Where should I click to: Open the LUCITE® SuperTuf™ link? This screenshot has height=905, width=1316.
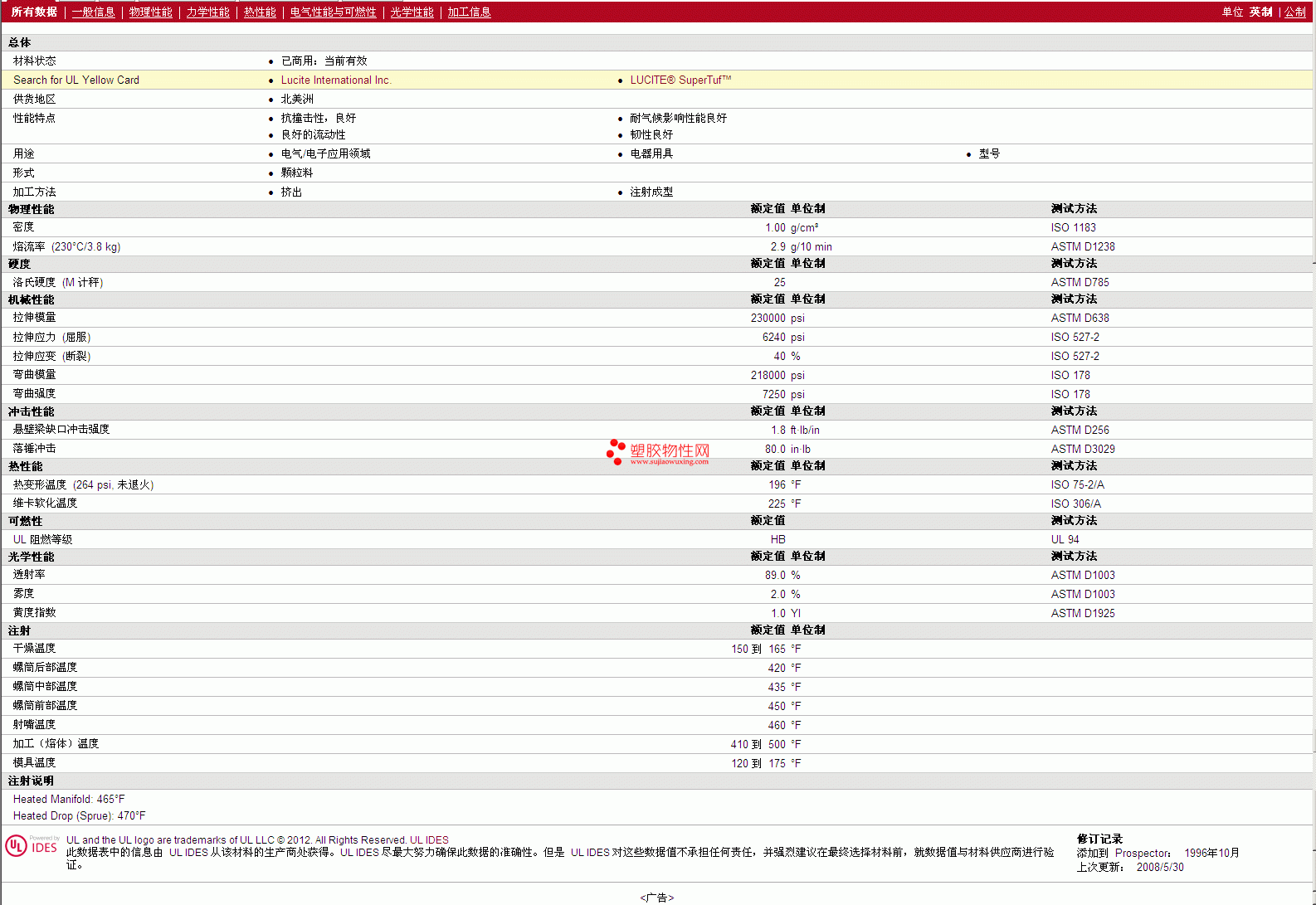pos(681,80)
